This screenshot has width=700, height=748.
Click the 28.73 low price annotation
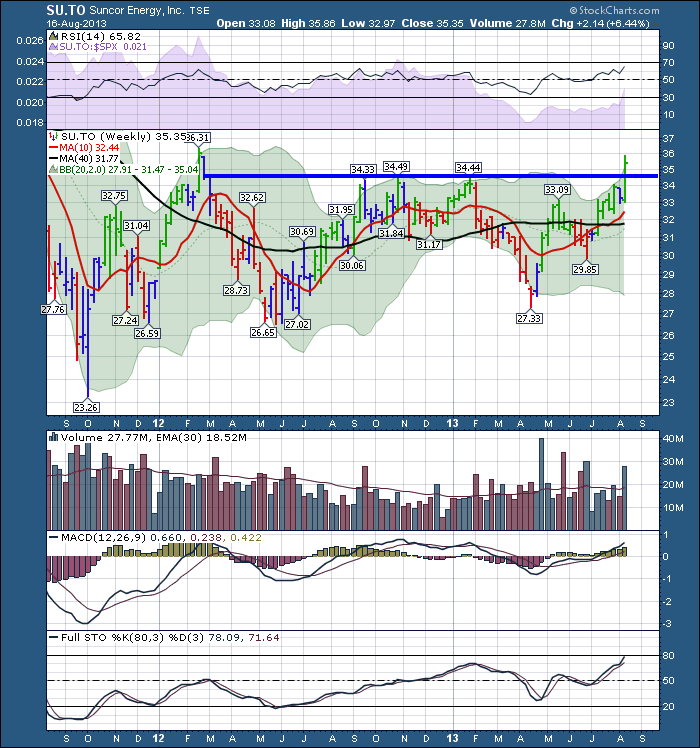(236, 290)
